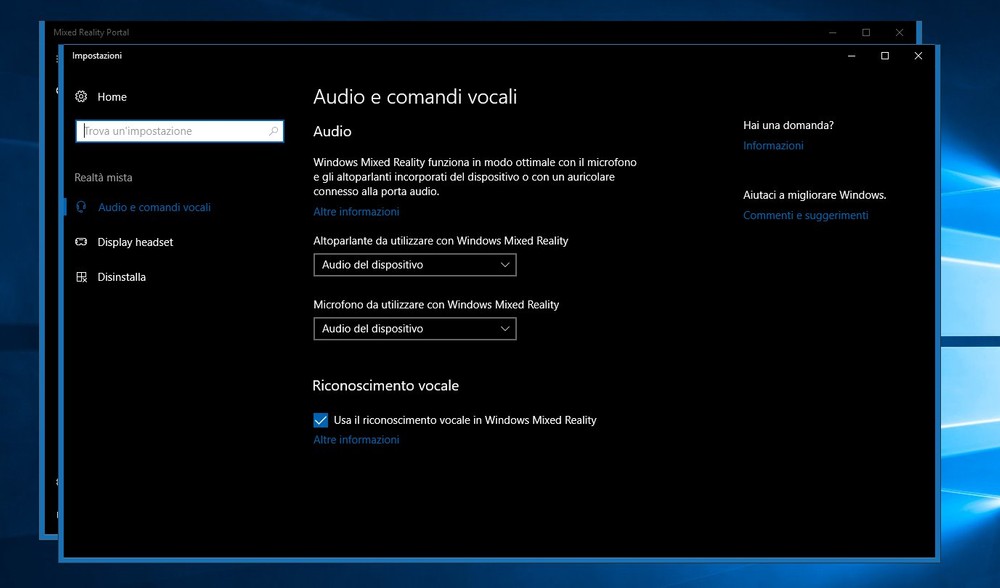Click Aiutaci a migliorare Windows text
This screenshot has width=1000, height=588.
pyautogui.click(x=814, y=195)
